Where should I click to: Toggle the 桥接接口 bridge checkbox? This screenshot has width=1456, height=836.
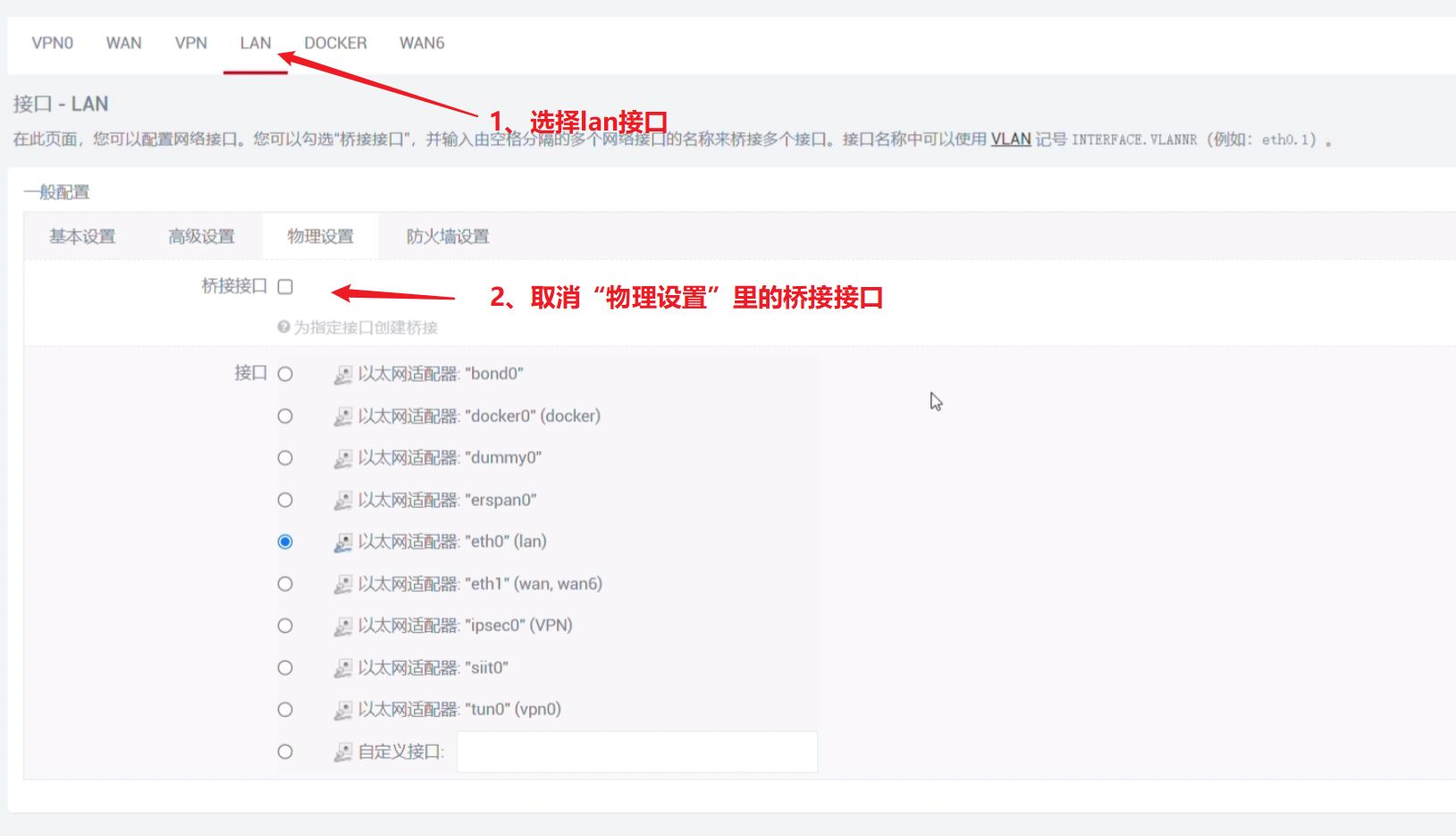[285, 286]
